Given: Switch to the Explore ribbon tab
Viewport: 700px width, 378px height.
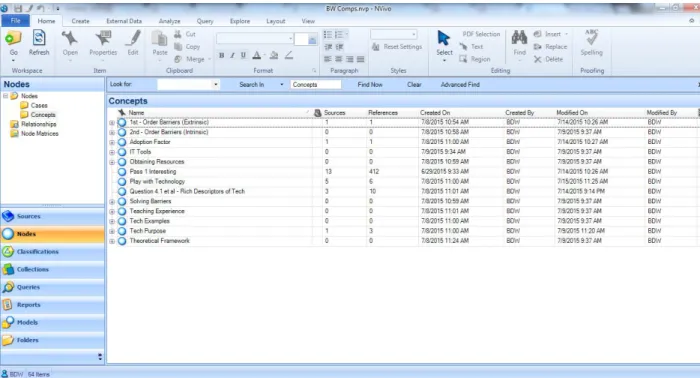Looking at the screenshot, I should click(x=240, y=21).
